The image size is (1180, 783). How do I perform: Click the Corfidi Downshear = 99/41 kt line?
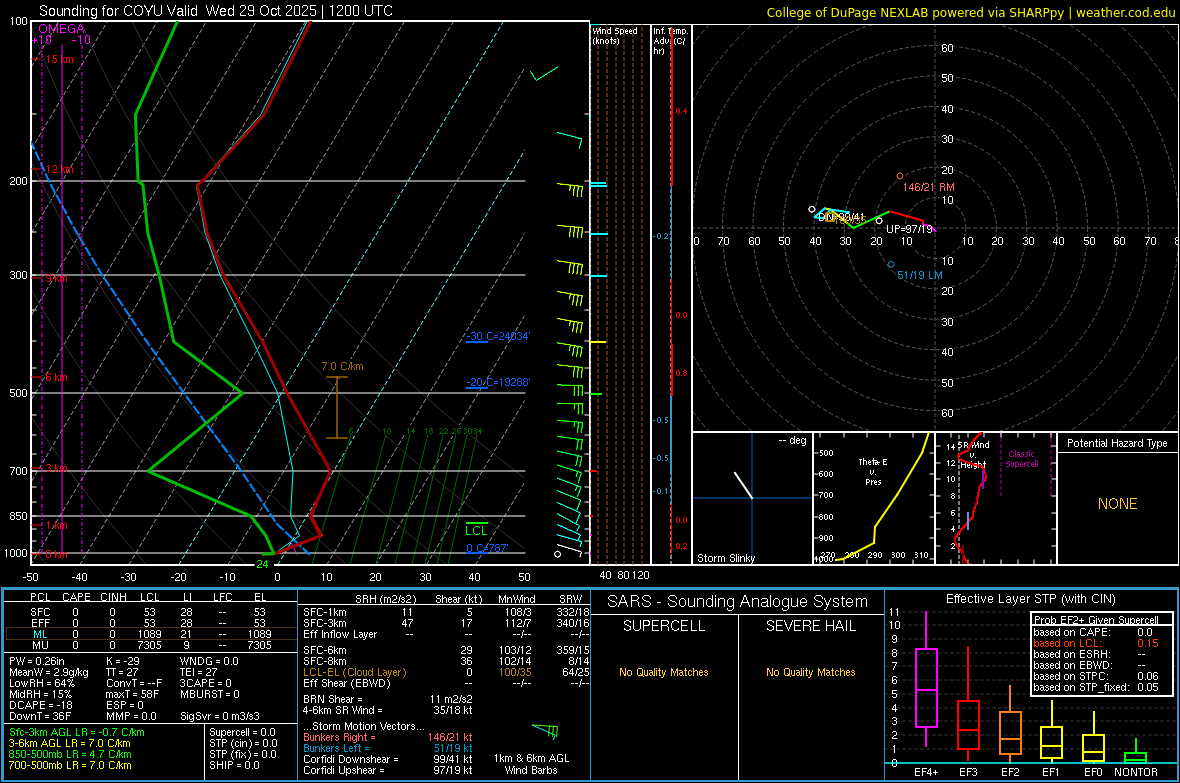[388, 760]
